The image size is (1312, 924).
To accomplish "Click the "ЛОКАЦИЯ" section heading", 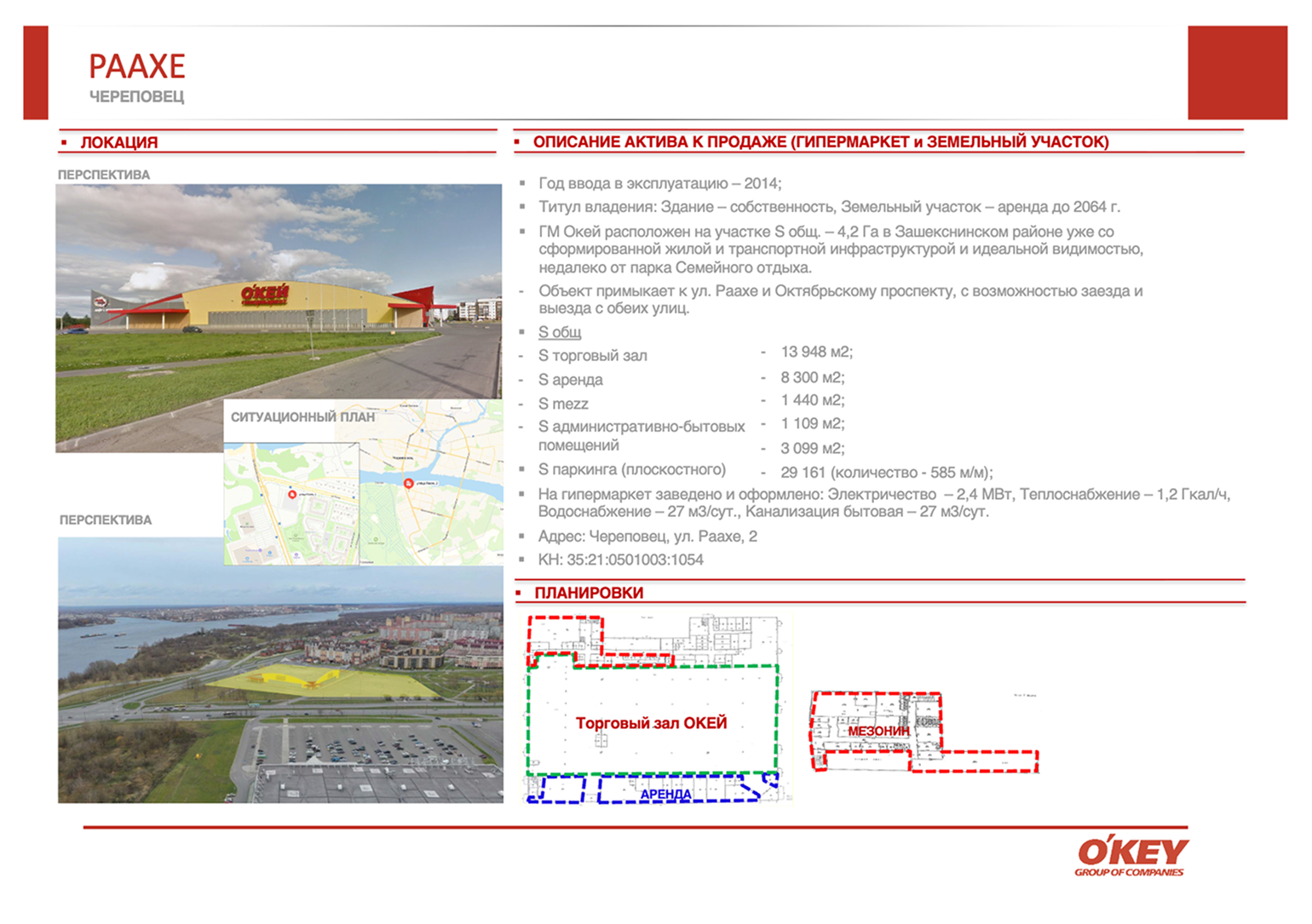I will [x=119, y=142].
